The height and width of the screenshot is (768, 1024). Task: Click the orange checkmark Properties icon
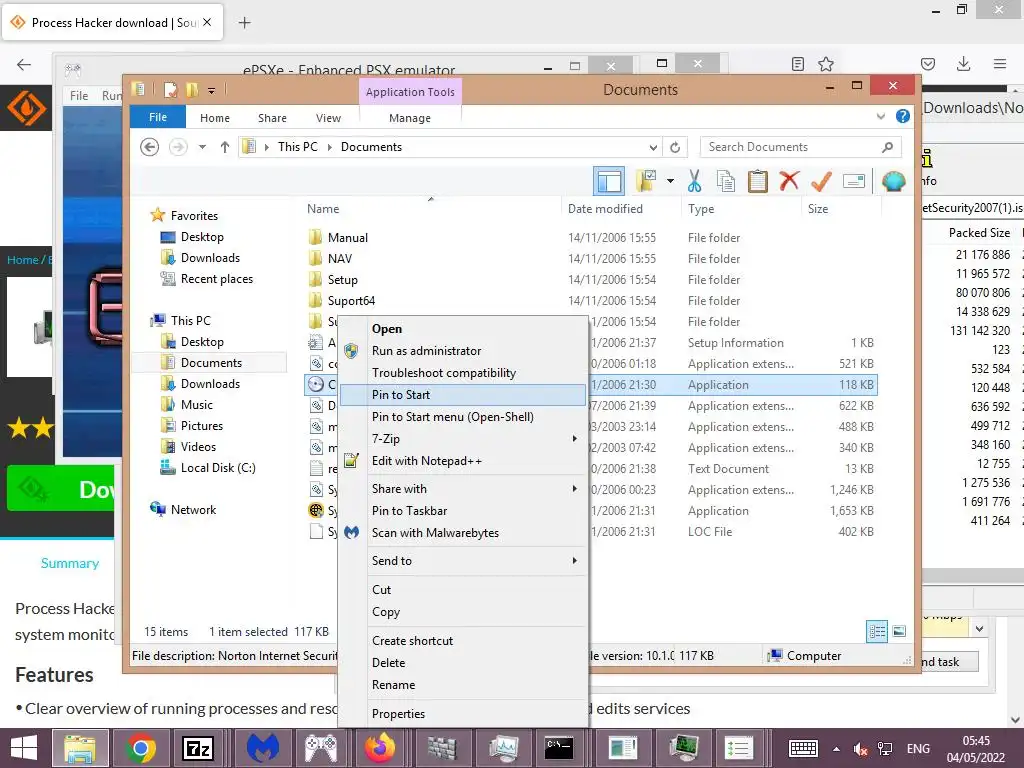(x=822, y=181)
